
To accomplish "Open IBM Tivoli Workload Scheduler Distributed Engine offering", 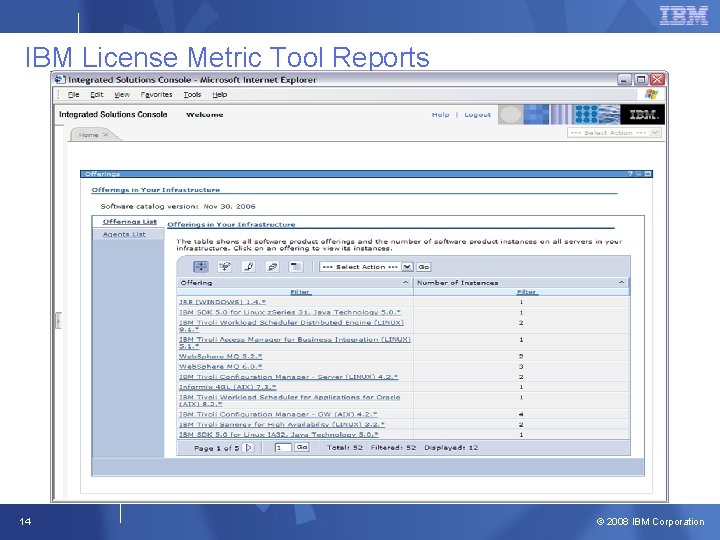I will [291, 326].
